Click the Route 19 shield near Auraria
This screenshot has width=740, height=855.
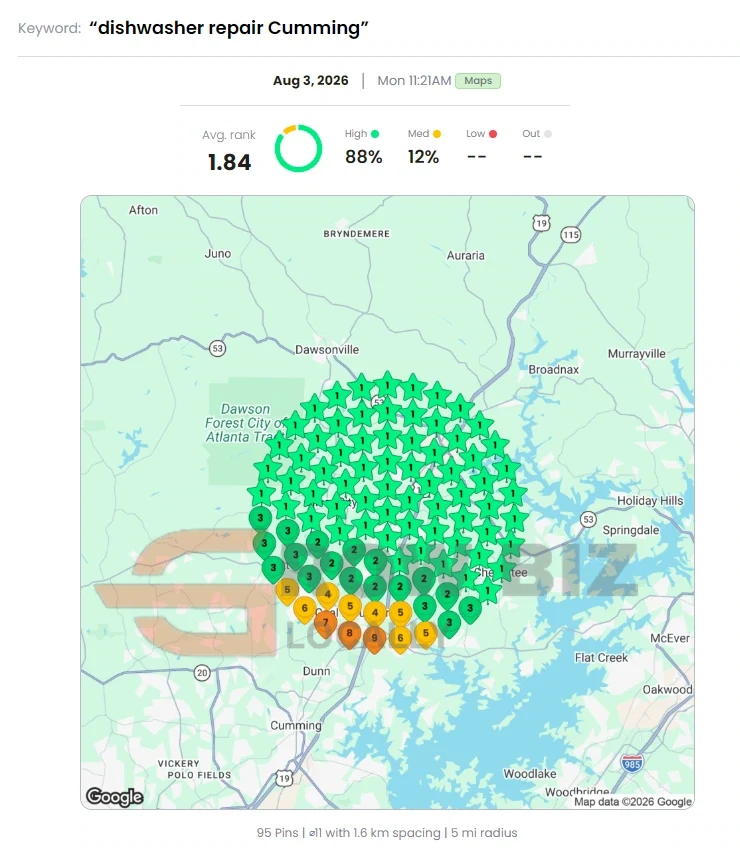[541, 223]
